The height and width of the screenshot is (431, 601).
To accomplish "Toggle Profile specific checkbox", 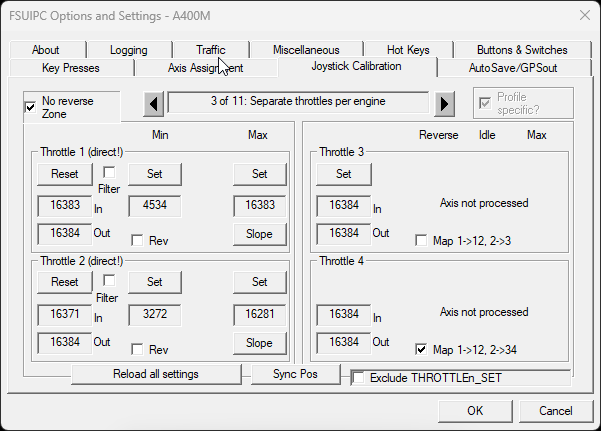I will coord(485,103).
